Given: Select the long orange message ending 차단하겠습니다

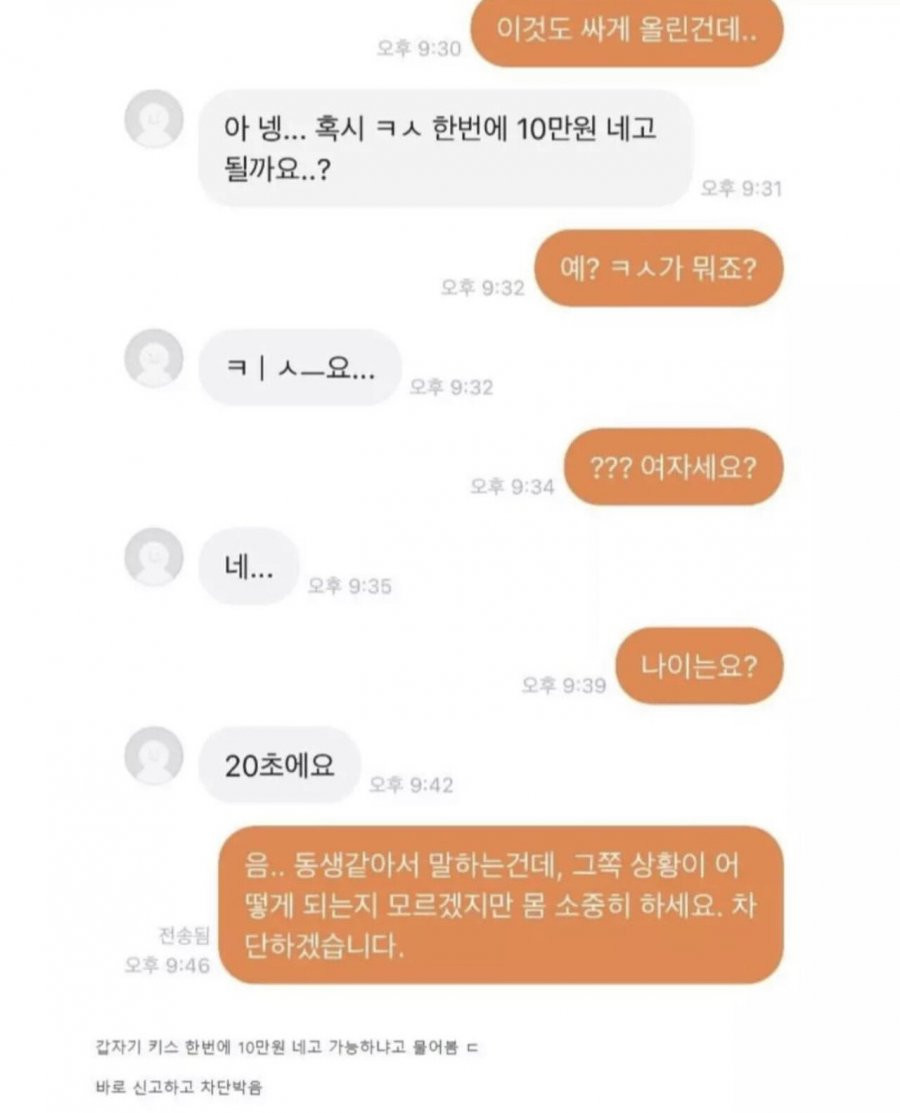Looking at the screenshot, I should pos(501,905).
